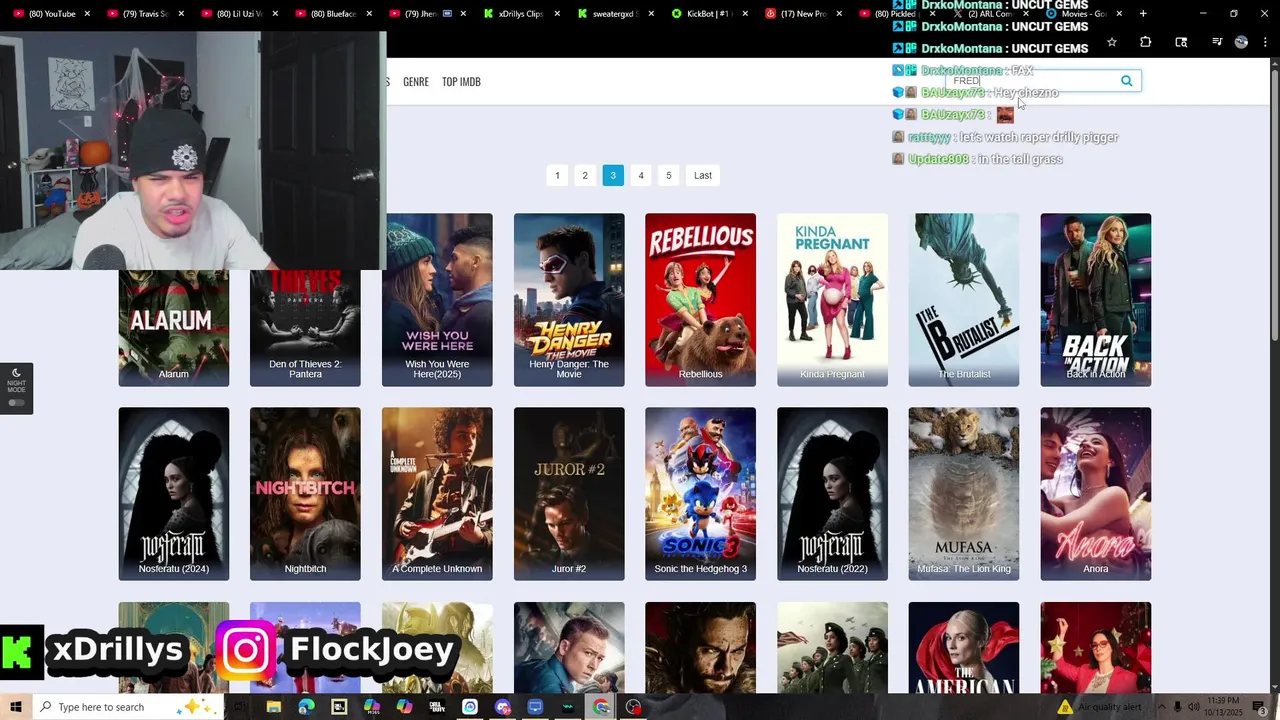
Task: Close the Blueface browser tab
Action: (368, 14)
